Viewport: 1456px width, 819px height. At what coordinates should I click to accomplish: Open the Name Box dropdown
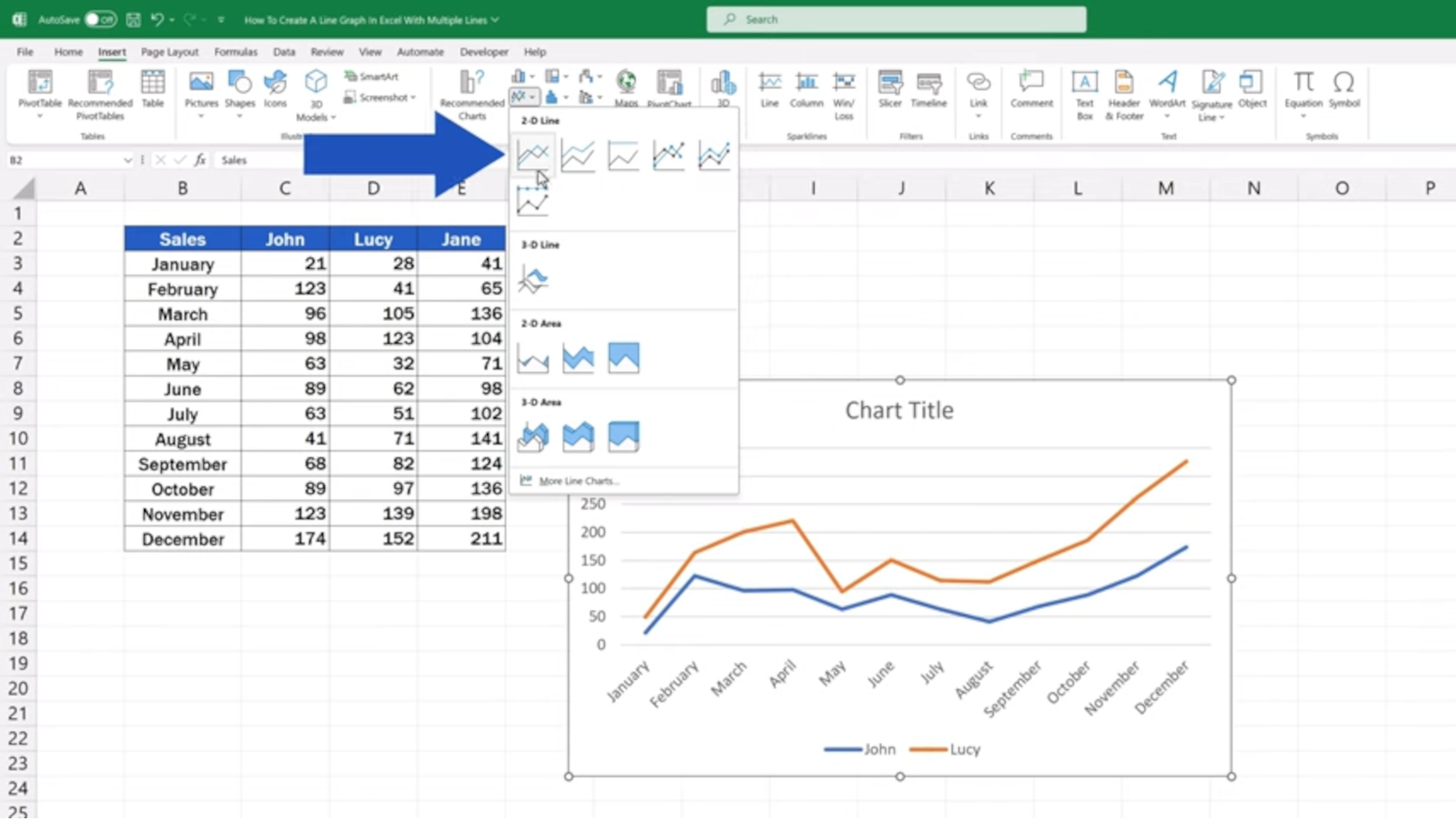(x=129, y=160)
